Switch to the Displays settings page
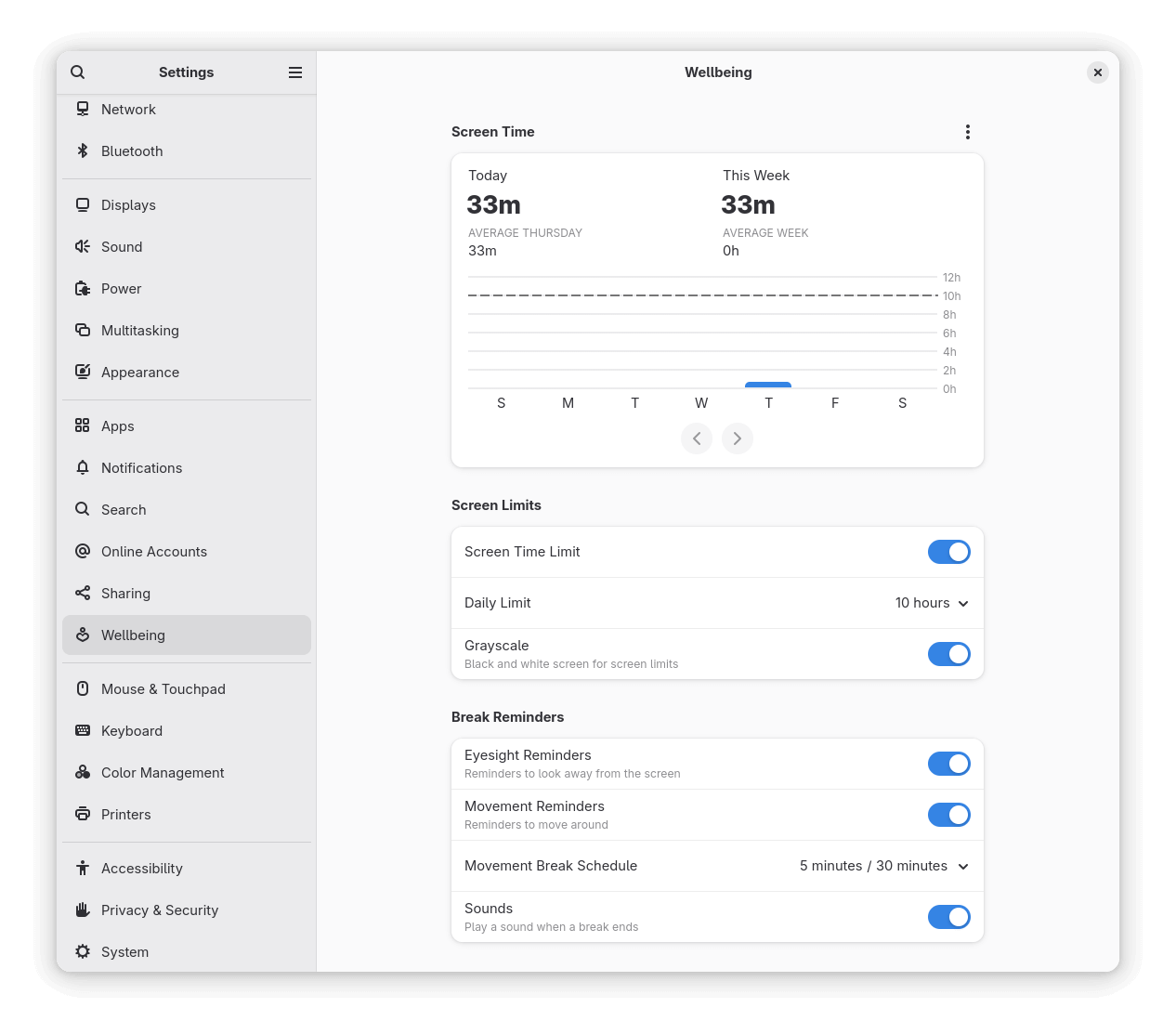The width and height of the screenshot is (1176, 1034). (83, 204)
